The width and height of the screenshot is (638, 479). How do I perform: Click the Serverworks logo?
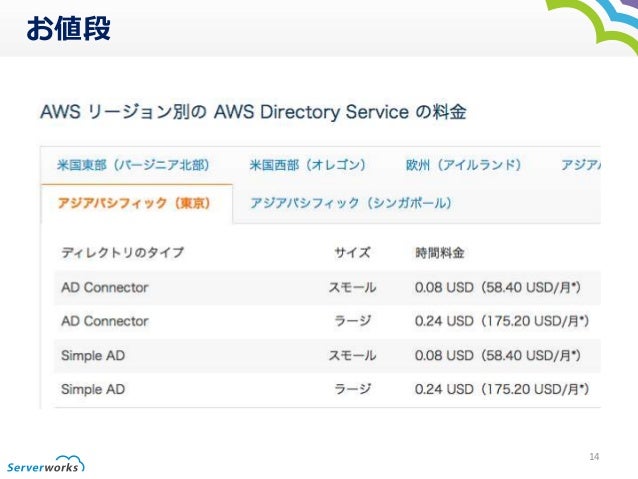point(46,464)
